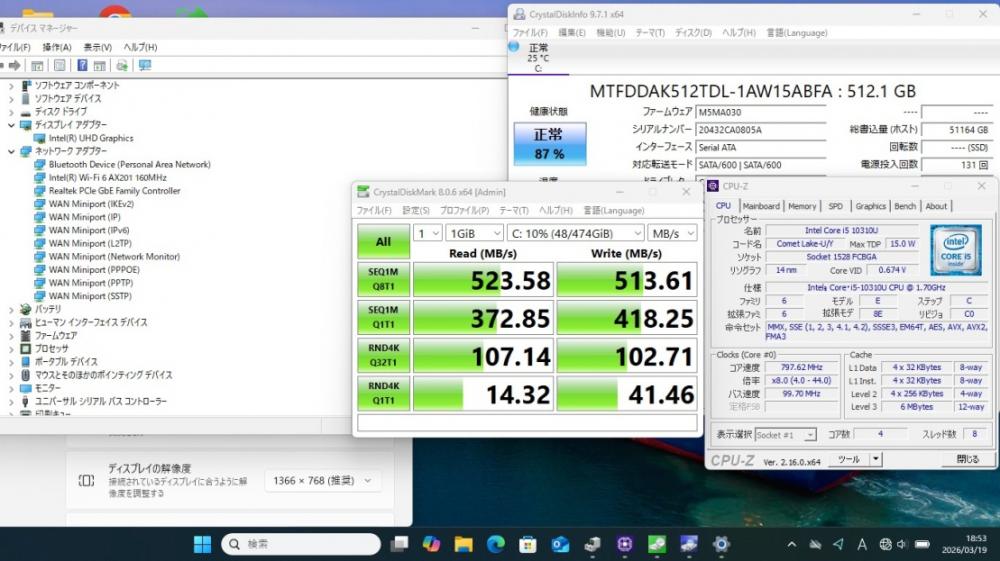
Task: Open the MB/s unit dropdown in CrystalDiskMark
Action: (x=672, y=233)
